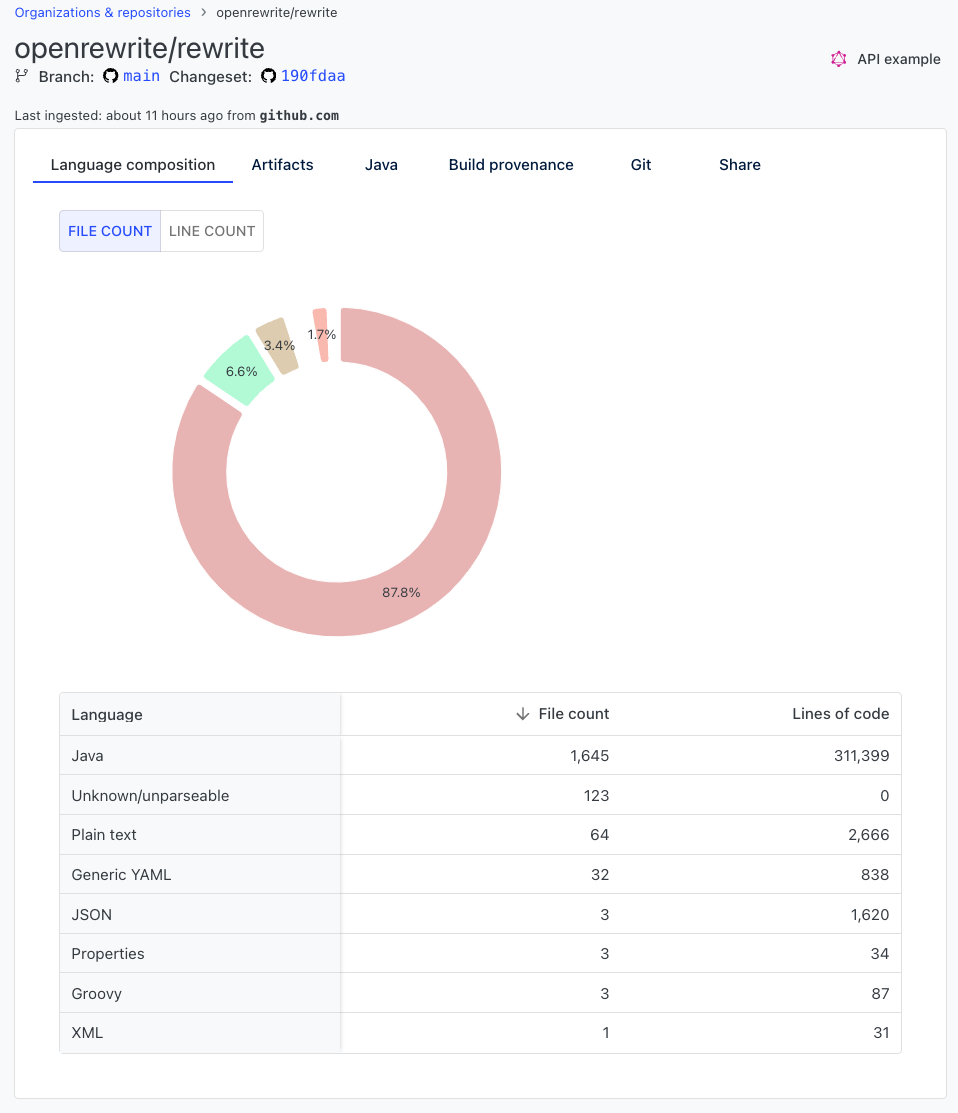The height and width of the screenshot is (1113, 958).
Task: Switch to the LINE COUNT toggle
Action: [x=212, y=231]
